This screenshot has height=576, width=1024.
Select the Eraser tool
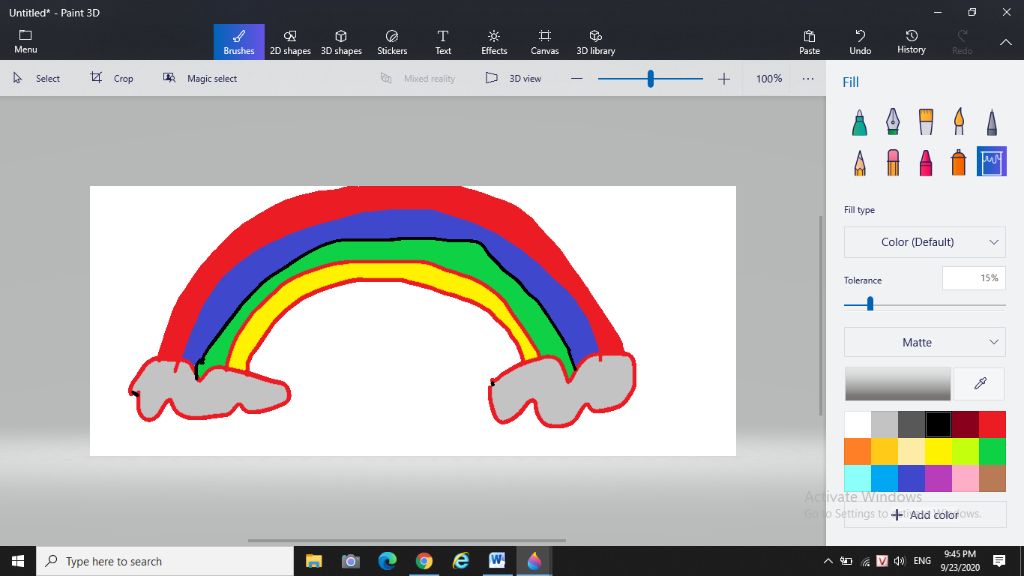coord(893,162)
